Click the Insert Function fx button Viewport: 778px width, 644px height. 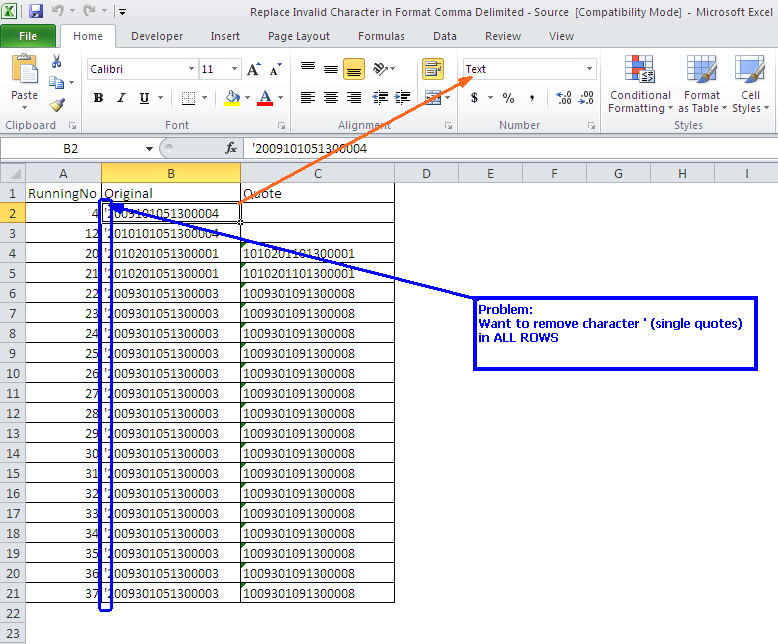pos(231,148)
